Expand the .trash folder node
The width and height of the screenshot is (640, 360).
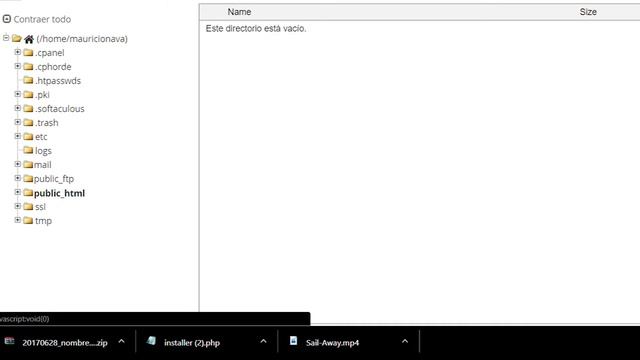pyautogui.click(x=18, y=122)
